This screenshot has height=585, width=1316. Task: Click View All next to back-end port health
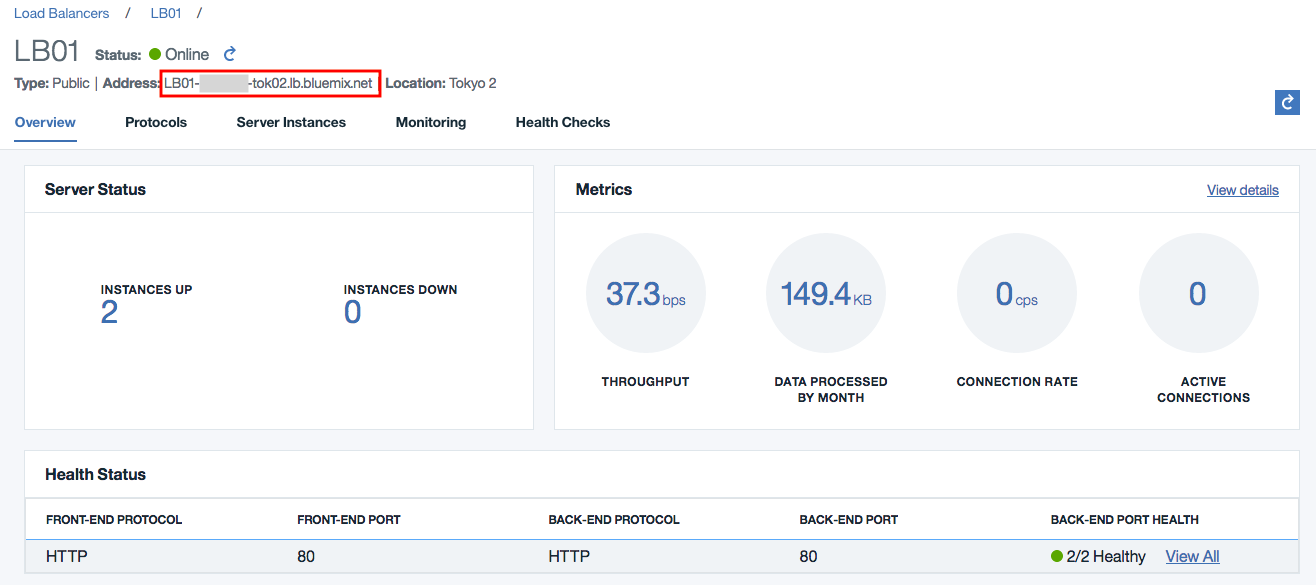pos(1192,556)
